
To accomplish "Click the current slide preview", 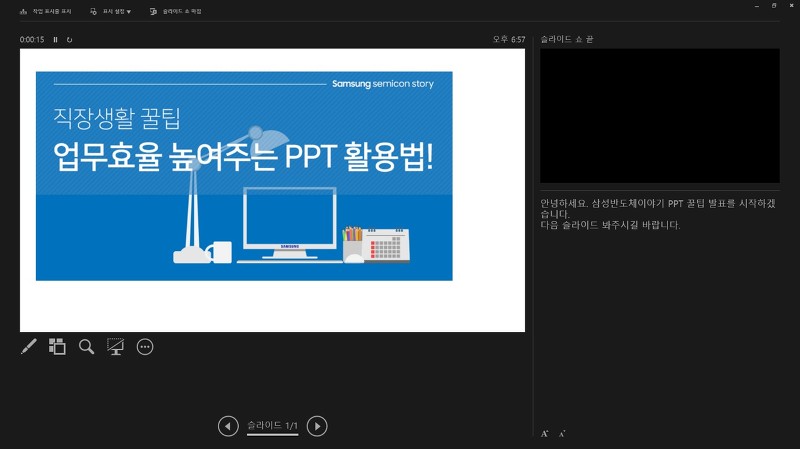I will (272, 190).
